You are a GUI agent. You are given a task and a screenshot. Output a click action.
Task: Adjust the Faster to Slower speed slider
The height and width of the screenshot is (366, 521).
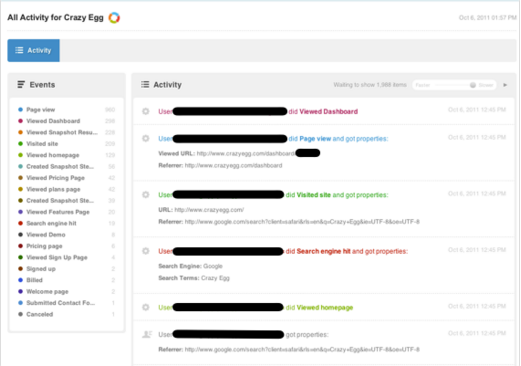click(454, 85)
